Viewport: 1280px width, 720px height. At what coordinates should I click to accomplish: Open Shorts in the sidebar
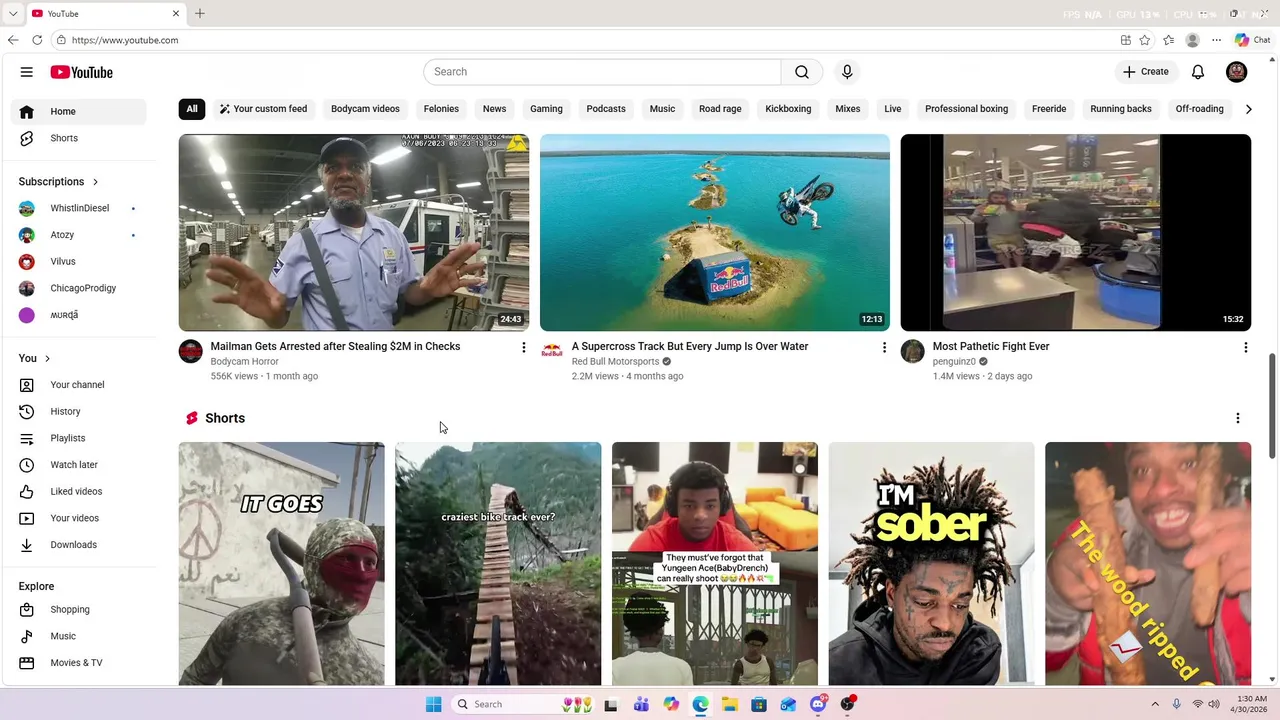[x=79, y=138]
